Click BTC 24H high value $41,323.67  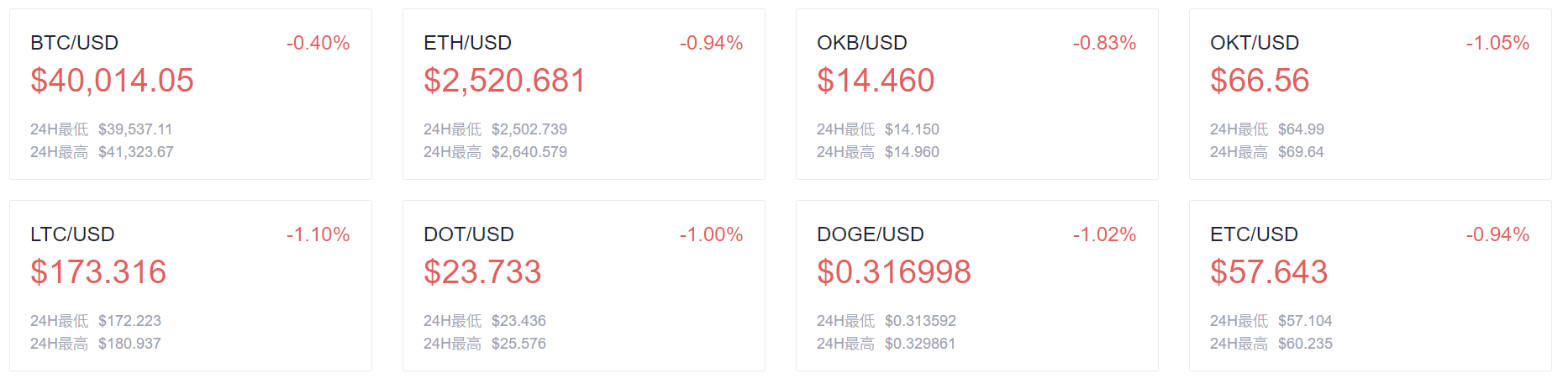[x=136, y=152]
